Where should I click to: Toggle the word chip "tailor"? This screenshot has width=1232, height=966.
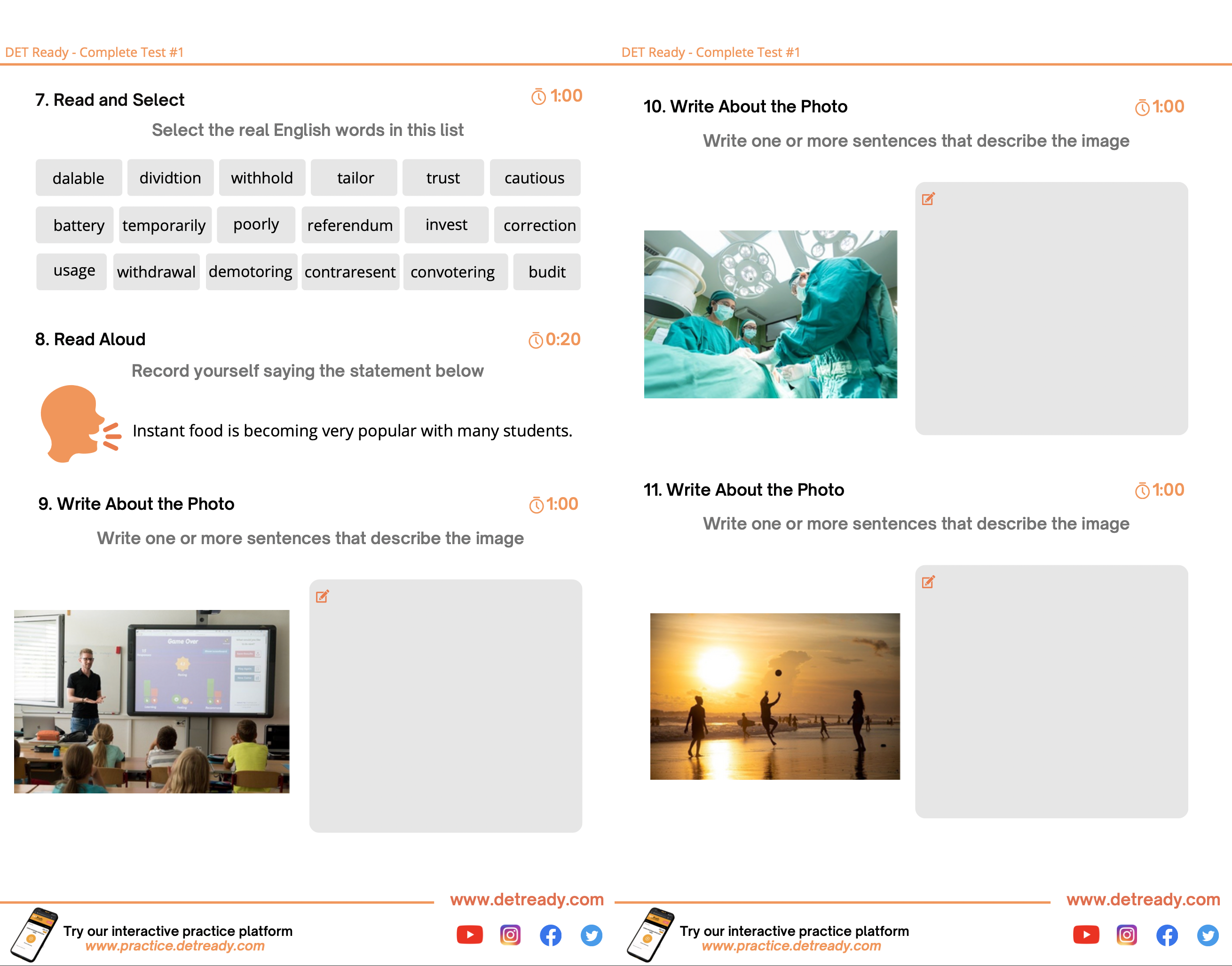click(355, 178)
